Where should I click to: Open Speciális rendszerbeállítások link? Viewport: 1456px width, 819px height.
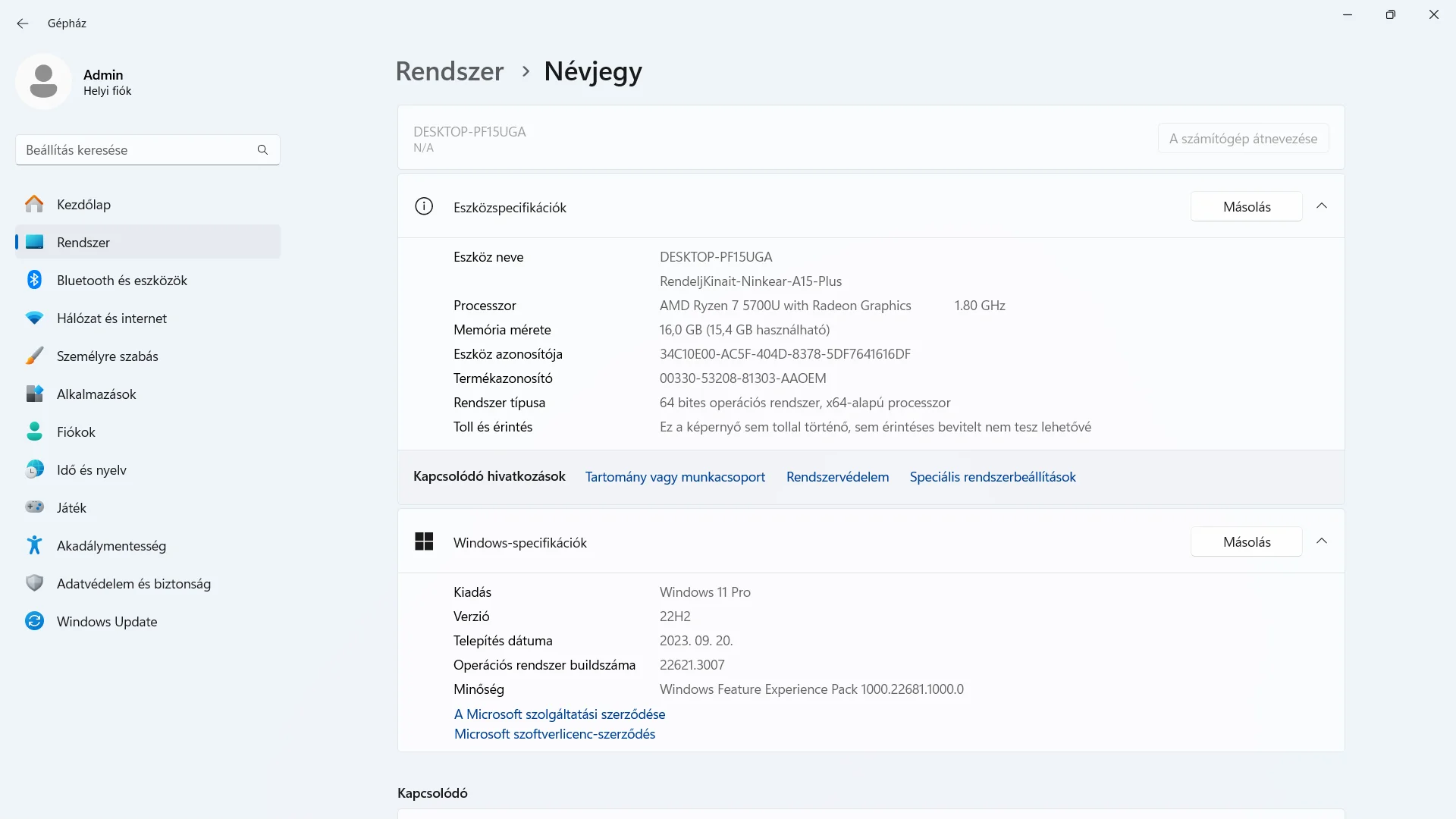[993, 477]
